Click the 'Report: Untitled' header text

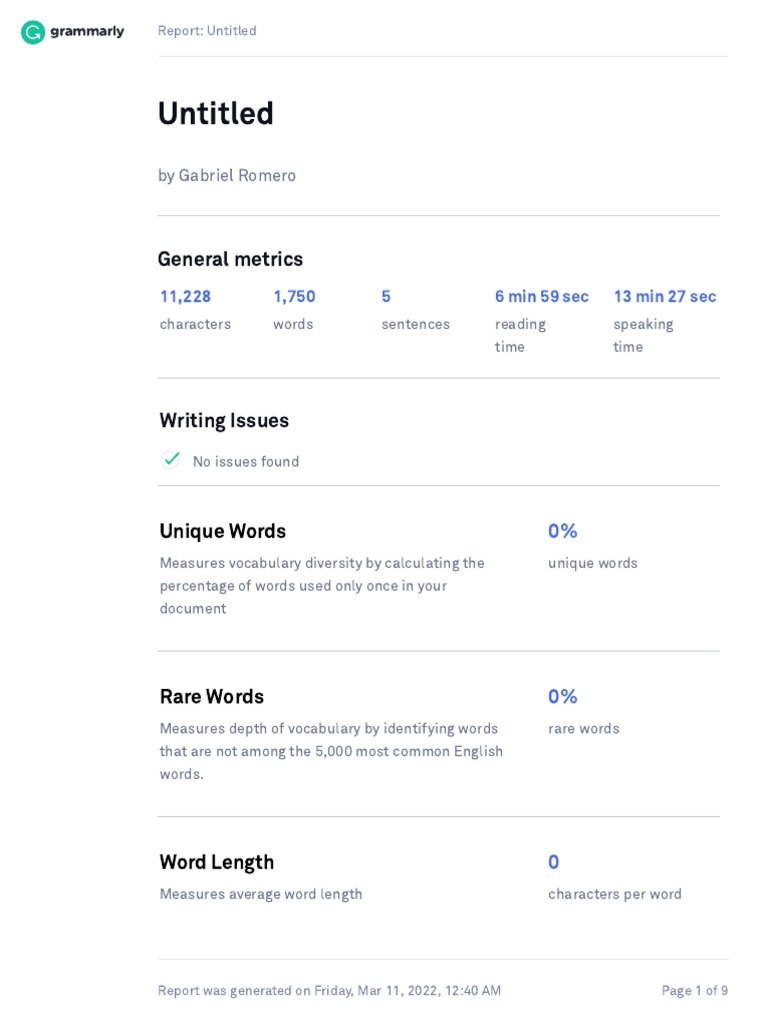pos(207,31)
